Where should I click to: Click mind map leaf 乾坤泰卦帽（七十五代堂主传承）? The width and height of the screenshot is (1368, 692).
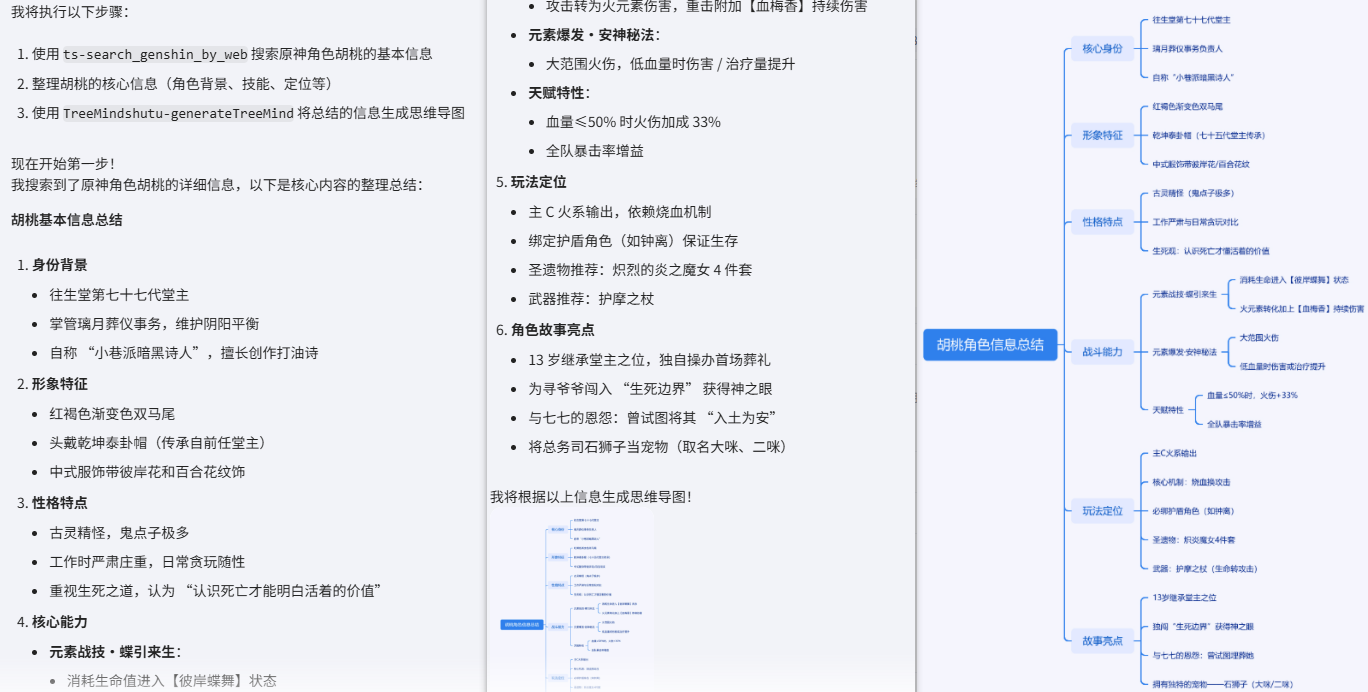pyautogui.click(x=1208, y=135)
